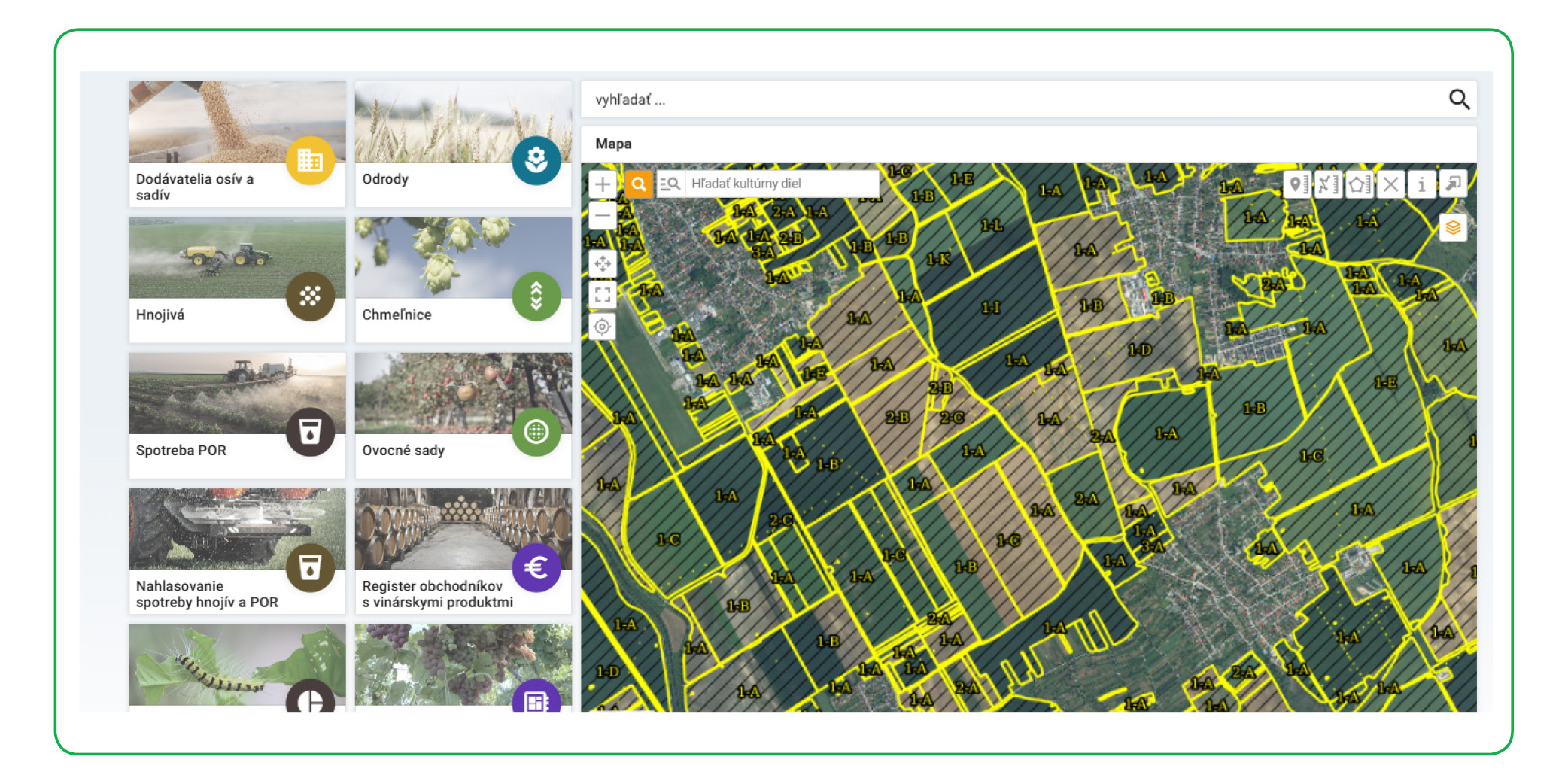Click the 'Hľadať kultúrny diel' input

(x=781, y=184)
